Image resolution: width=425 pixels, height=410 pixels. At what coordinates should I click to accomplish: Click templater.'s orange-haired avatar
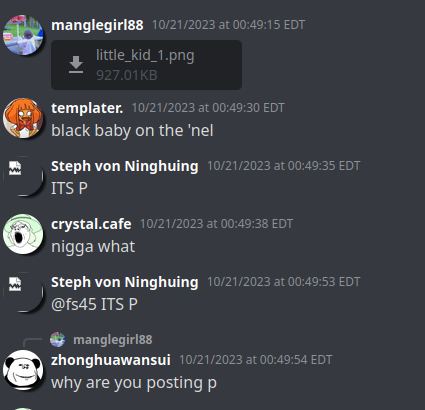coord(23,118)
